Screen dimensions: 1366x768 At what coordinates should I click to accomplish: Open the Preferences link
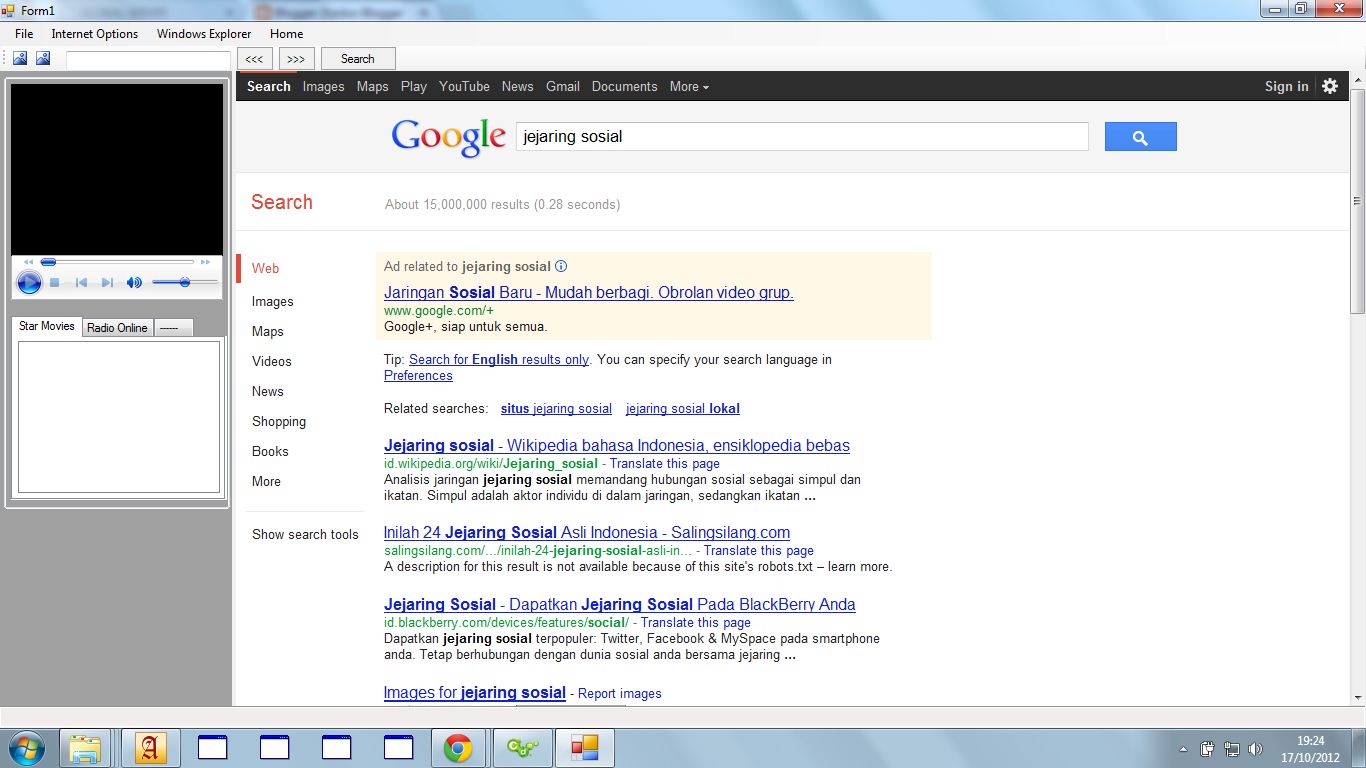[x=418, y=376]
